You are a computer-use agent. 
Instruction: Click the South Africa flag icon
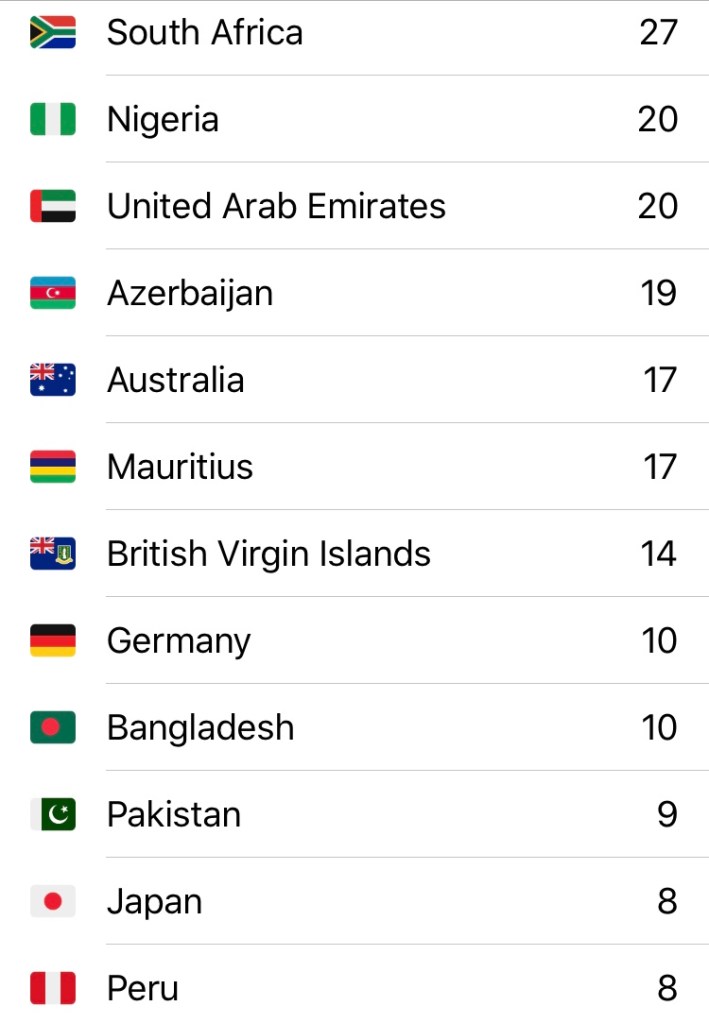tap(53, 33)
